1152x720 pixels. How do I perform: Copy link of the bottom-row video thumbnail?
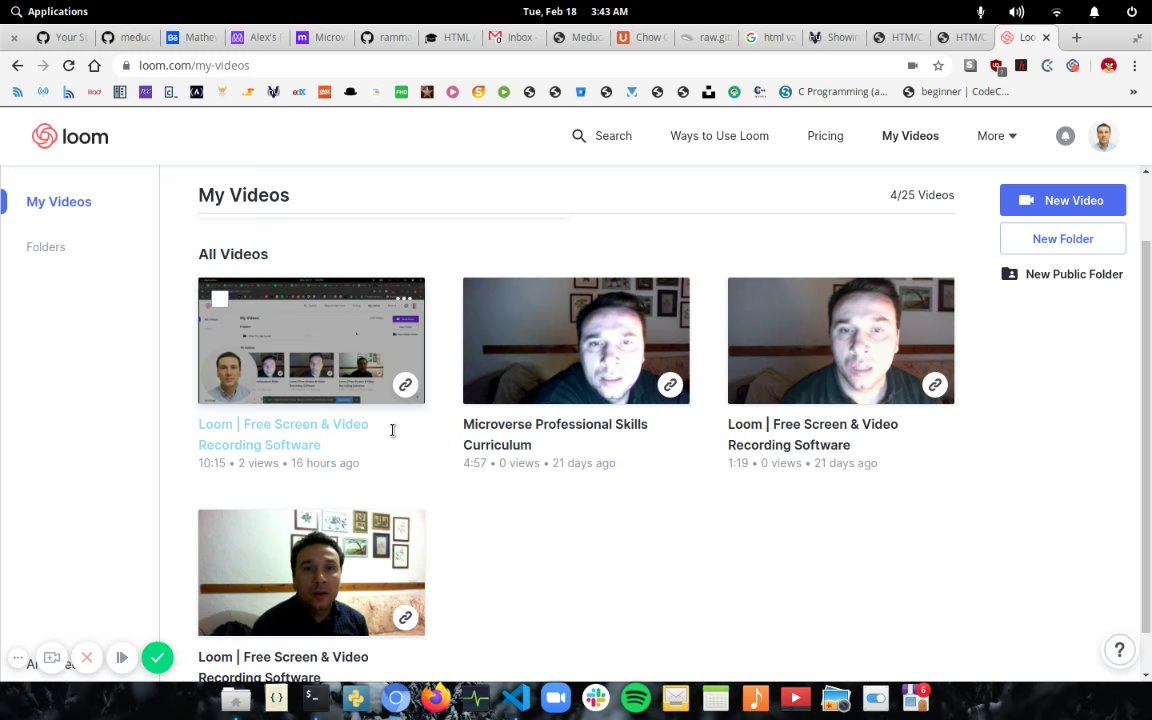pyautogui.click(x=405, y=617)
